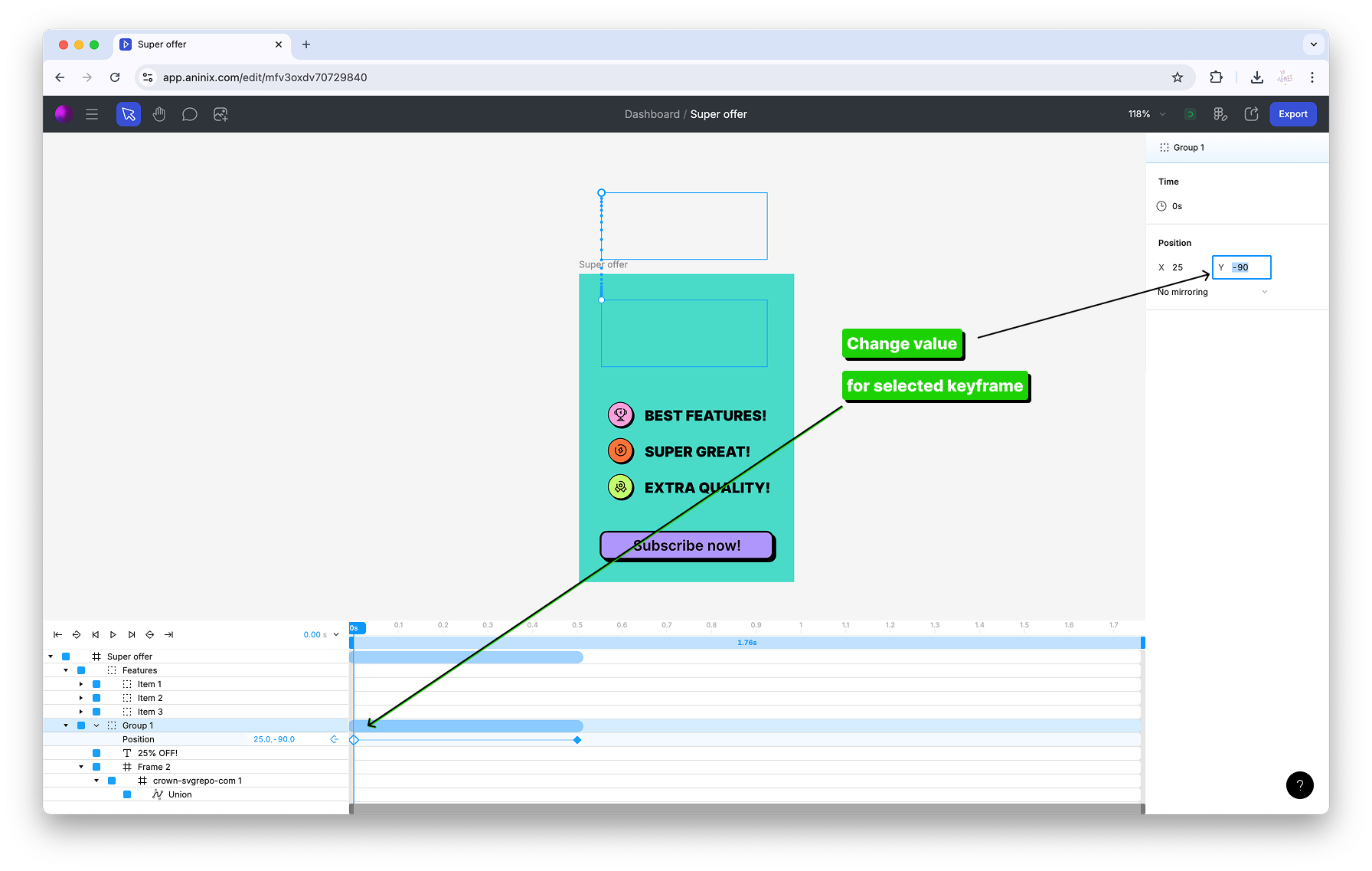The image size is (1372, 871).
Task: Click the Y position input field
Action: [1242, 267]
